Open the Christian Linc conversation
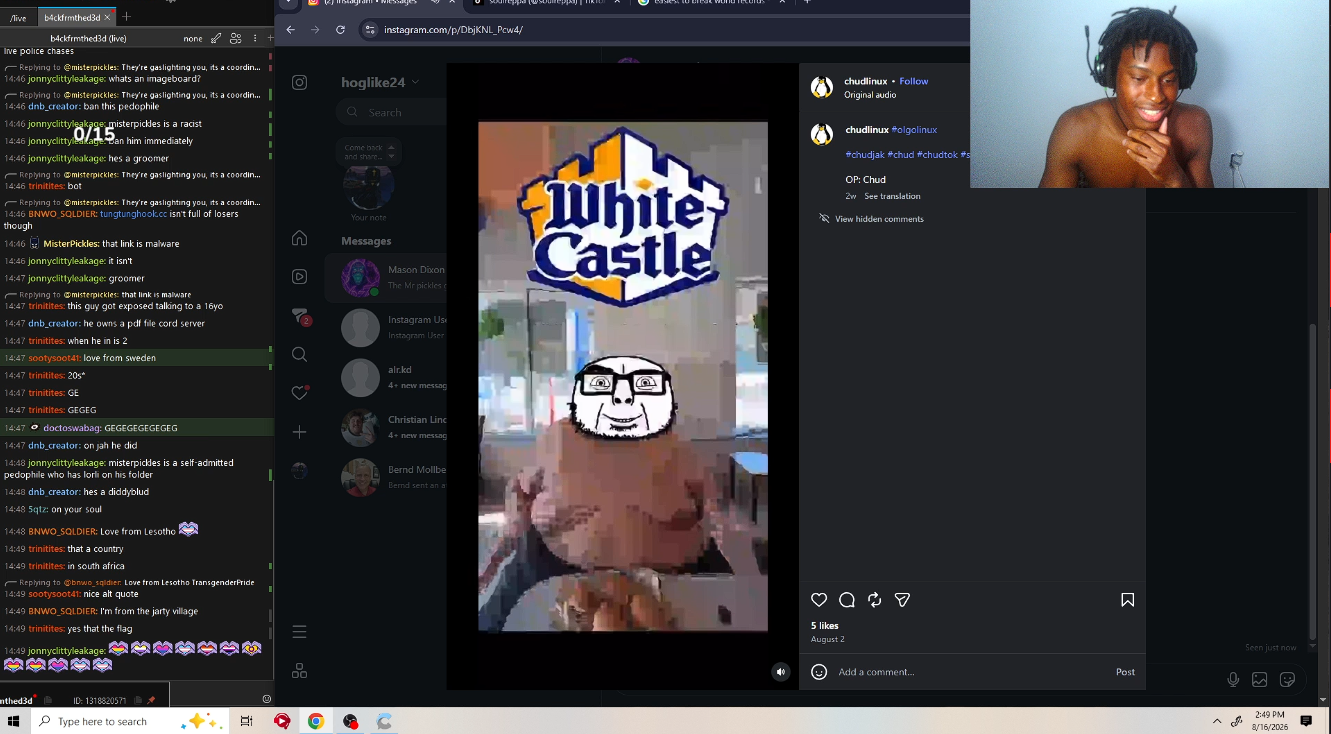The height and width of the screenshot is (734, 1331). click(385, 427)
